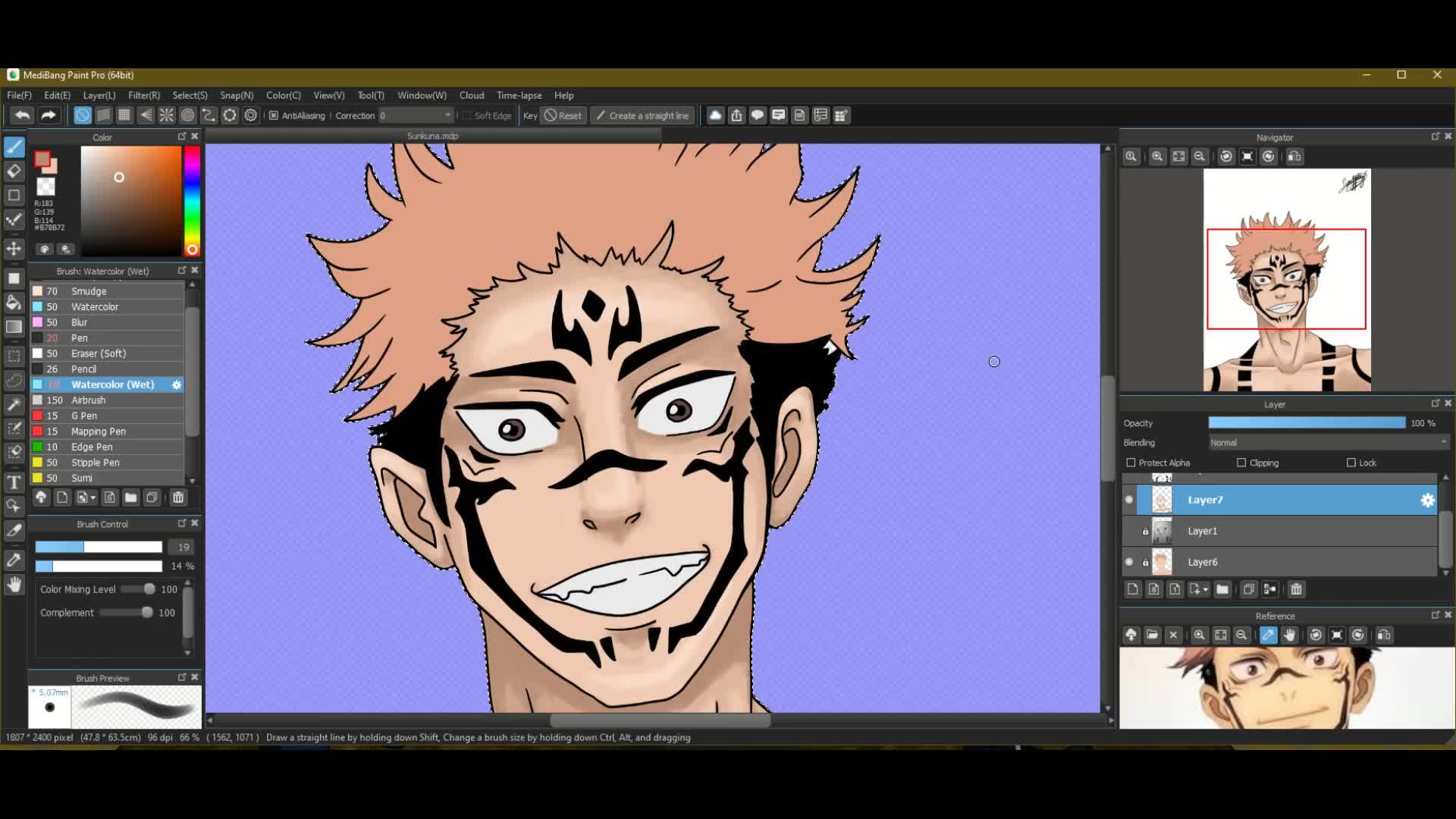The height and width of the screenshot is (819, 1456).
Task: Select the Bucket fill tool
Action: point(14,303)
